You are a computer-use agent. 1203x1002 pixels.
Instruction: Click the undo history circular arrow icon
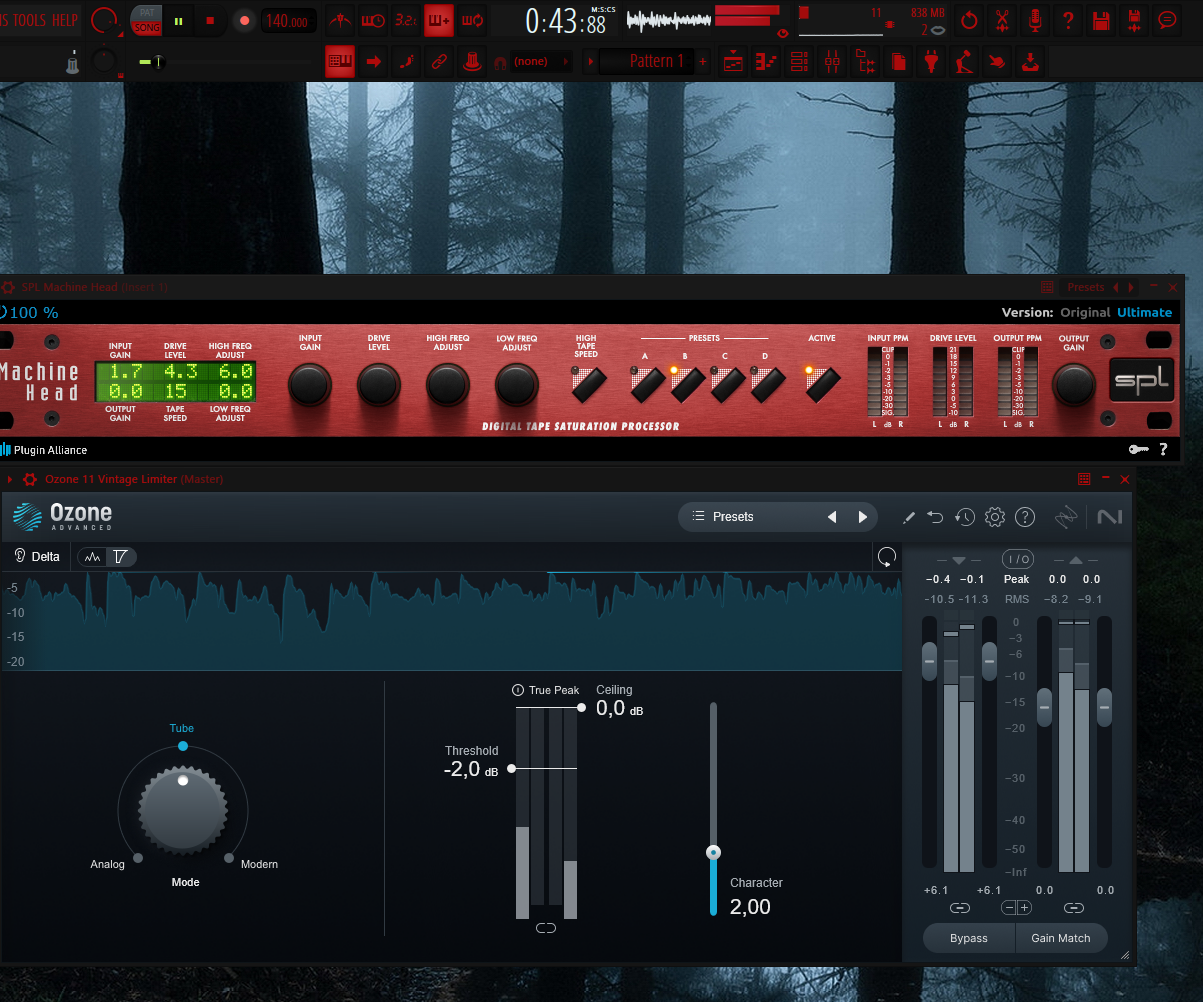[x=969, y=20]
